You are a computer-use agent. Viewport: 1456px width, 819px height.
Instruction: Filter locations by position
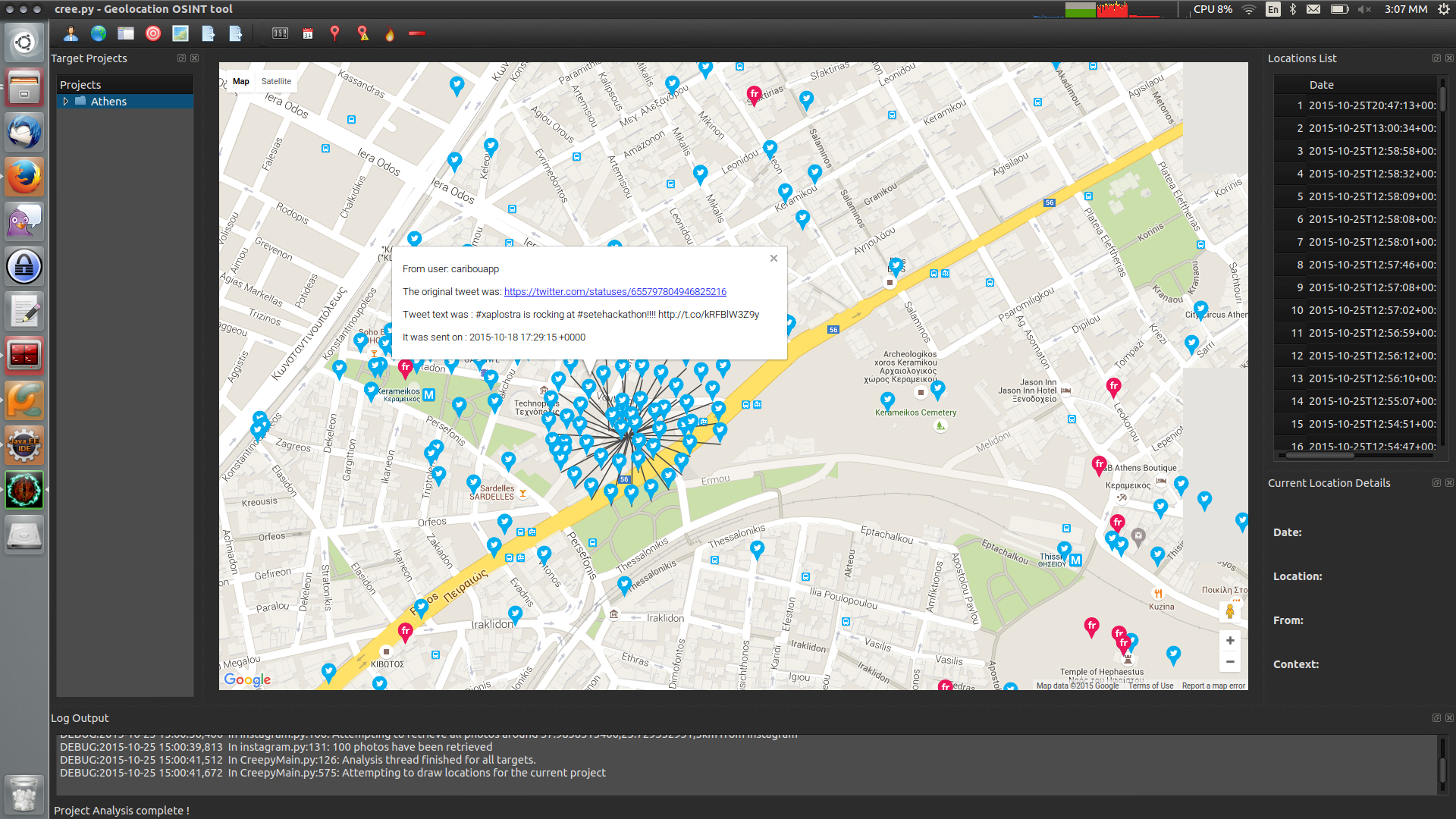click(x=334, y=33)
